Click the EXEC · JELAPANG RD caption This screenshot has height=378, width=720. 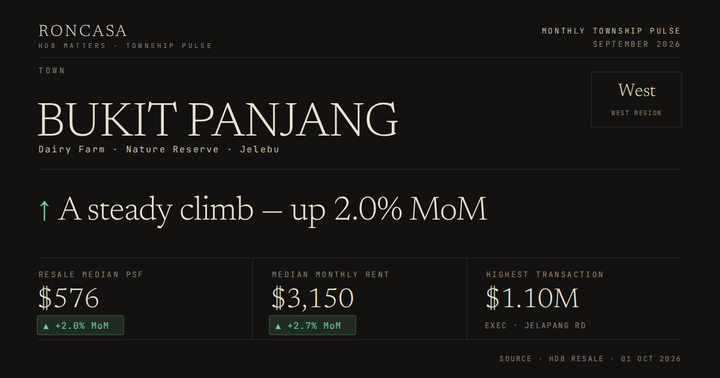click(x=535, y=325)
